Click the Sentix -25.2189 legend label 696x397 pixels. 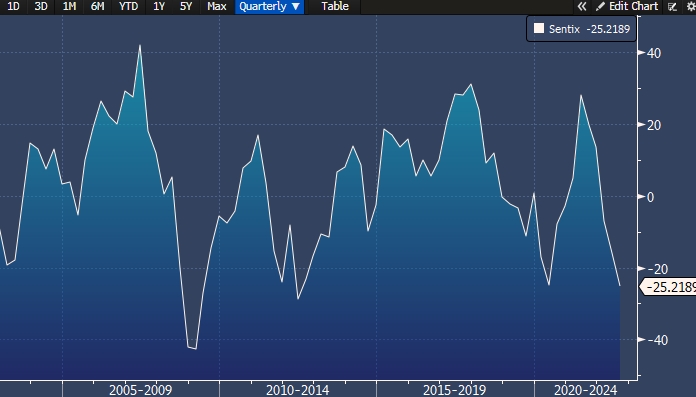(x=589, y=29)
